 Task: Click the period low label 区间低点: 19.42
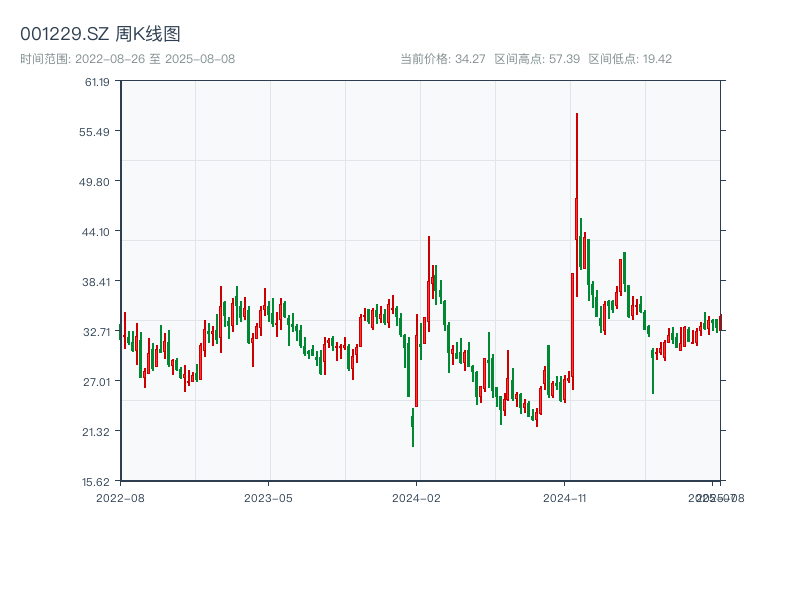[x=630, y=59]
